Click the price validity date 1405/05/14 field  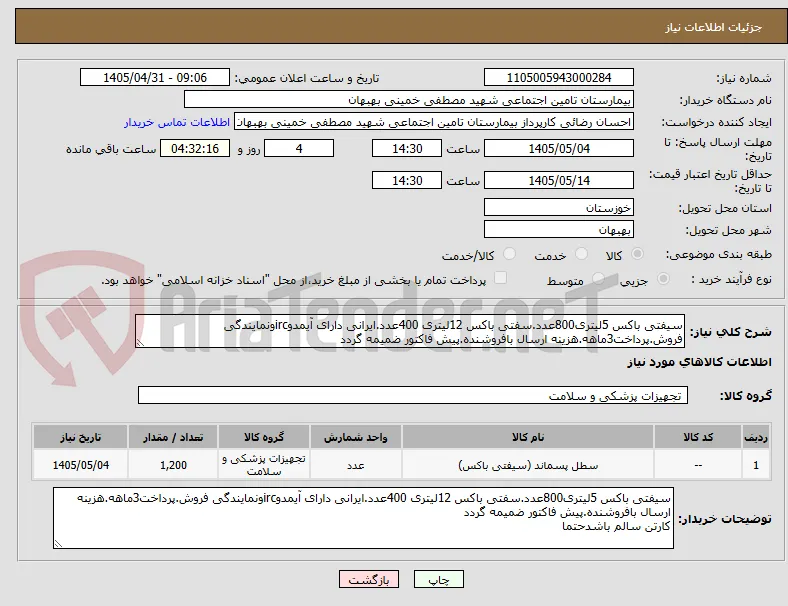coord(559,180)
